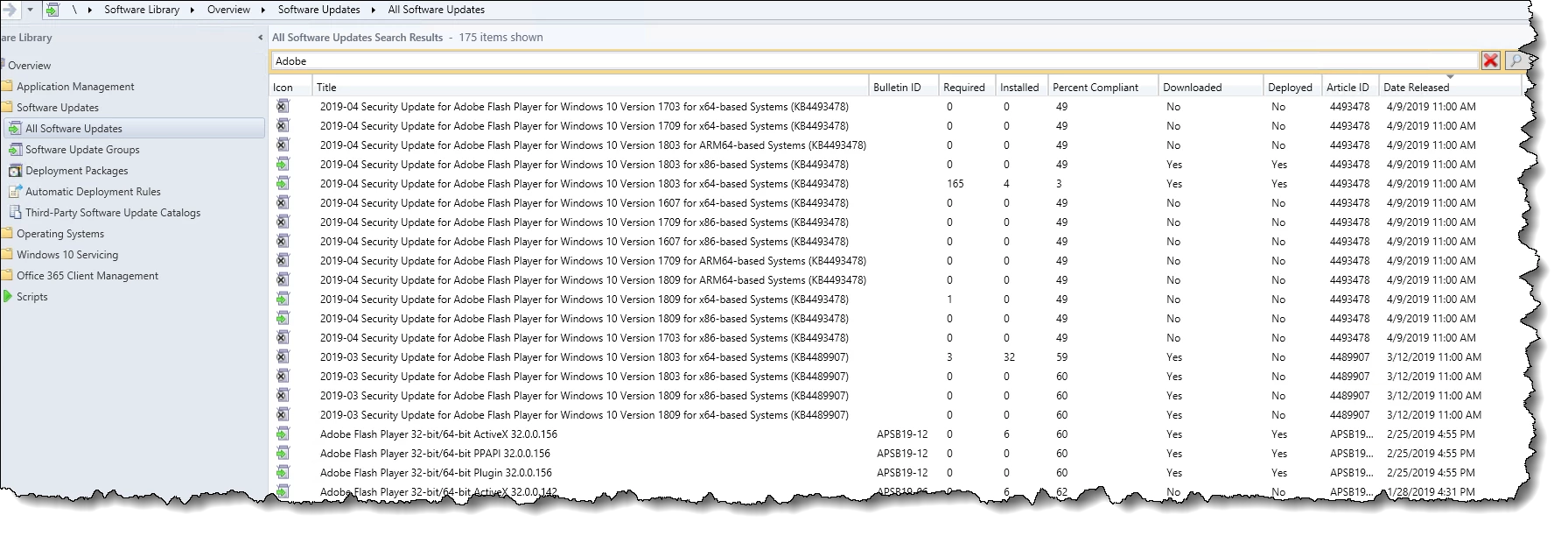Sort by Article ID column header

click(x=1350, y=87)
